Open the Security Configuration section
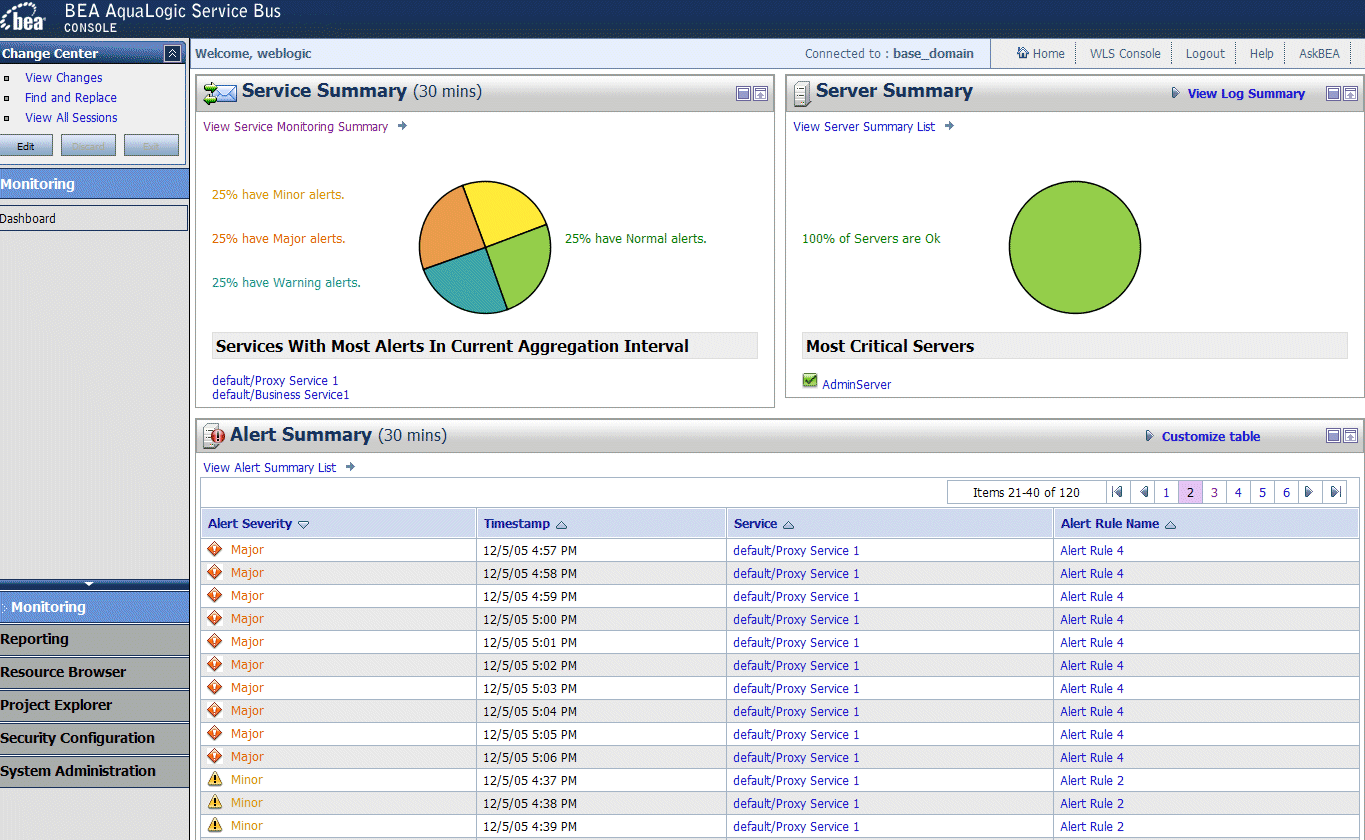 point(78,739)
